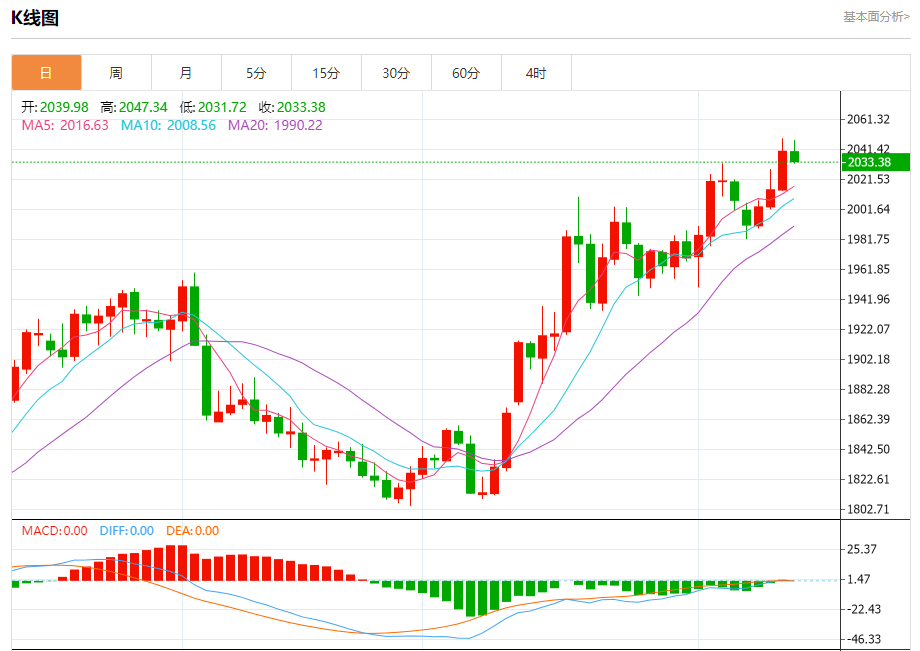This screenshot has height=651, width=920.
Task: Click the 1802.71 price axis label
Action: coord(868,509)
